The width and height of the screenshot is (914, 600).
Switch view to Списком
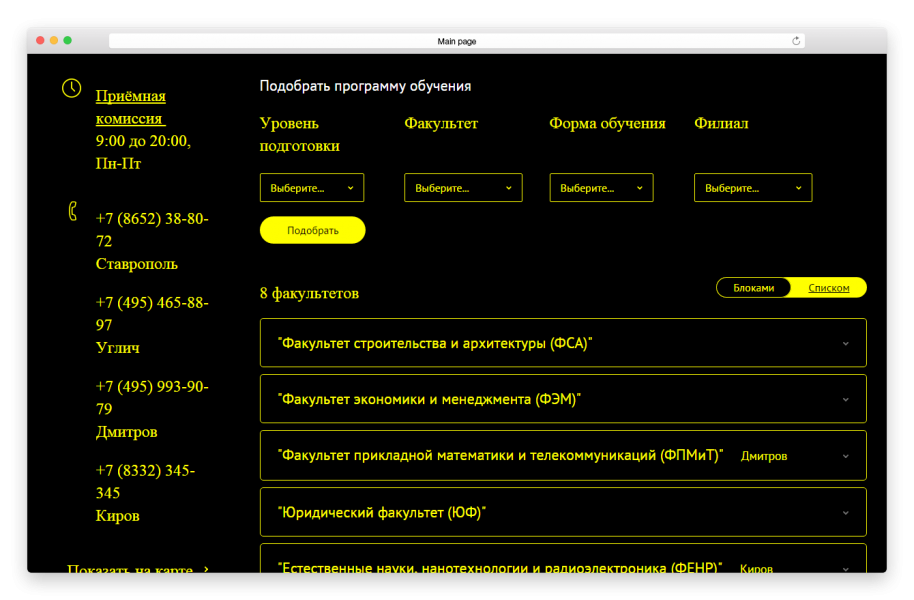(828, 288)
